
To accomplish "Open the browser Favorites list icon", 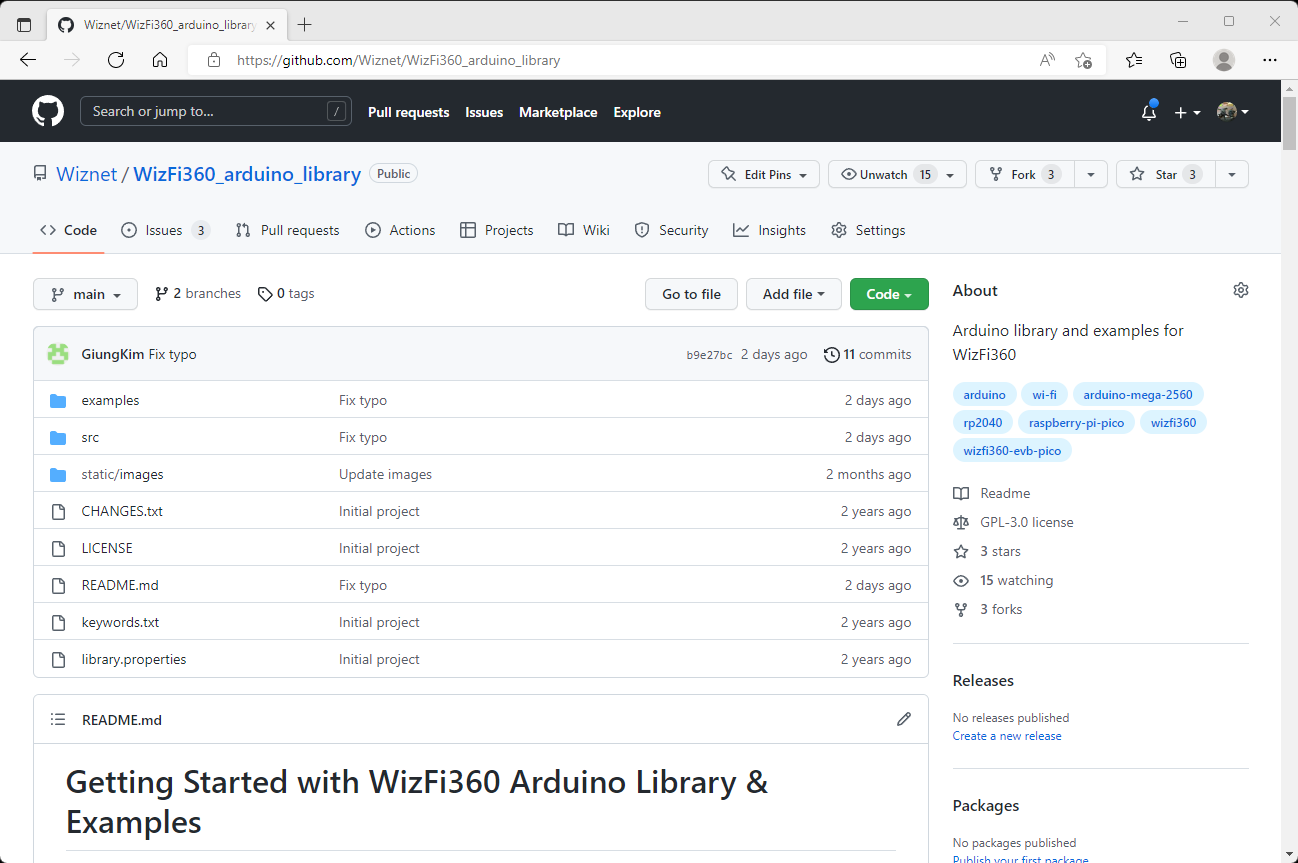I will pyautogui.click(x=1134, y=60).
